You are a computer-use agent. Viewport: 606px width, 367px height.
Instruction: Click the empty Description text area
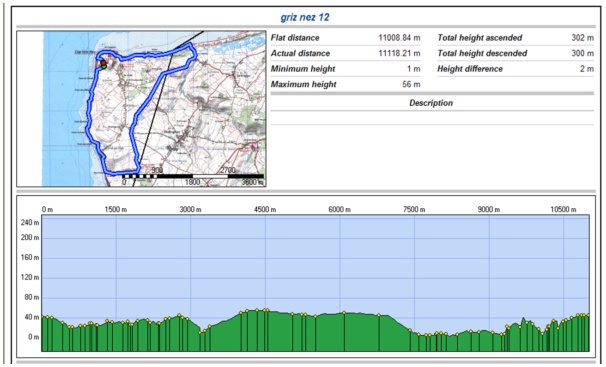pyautogui.click(x=432, y=118)
